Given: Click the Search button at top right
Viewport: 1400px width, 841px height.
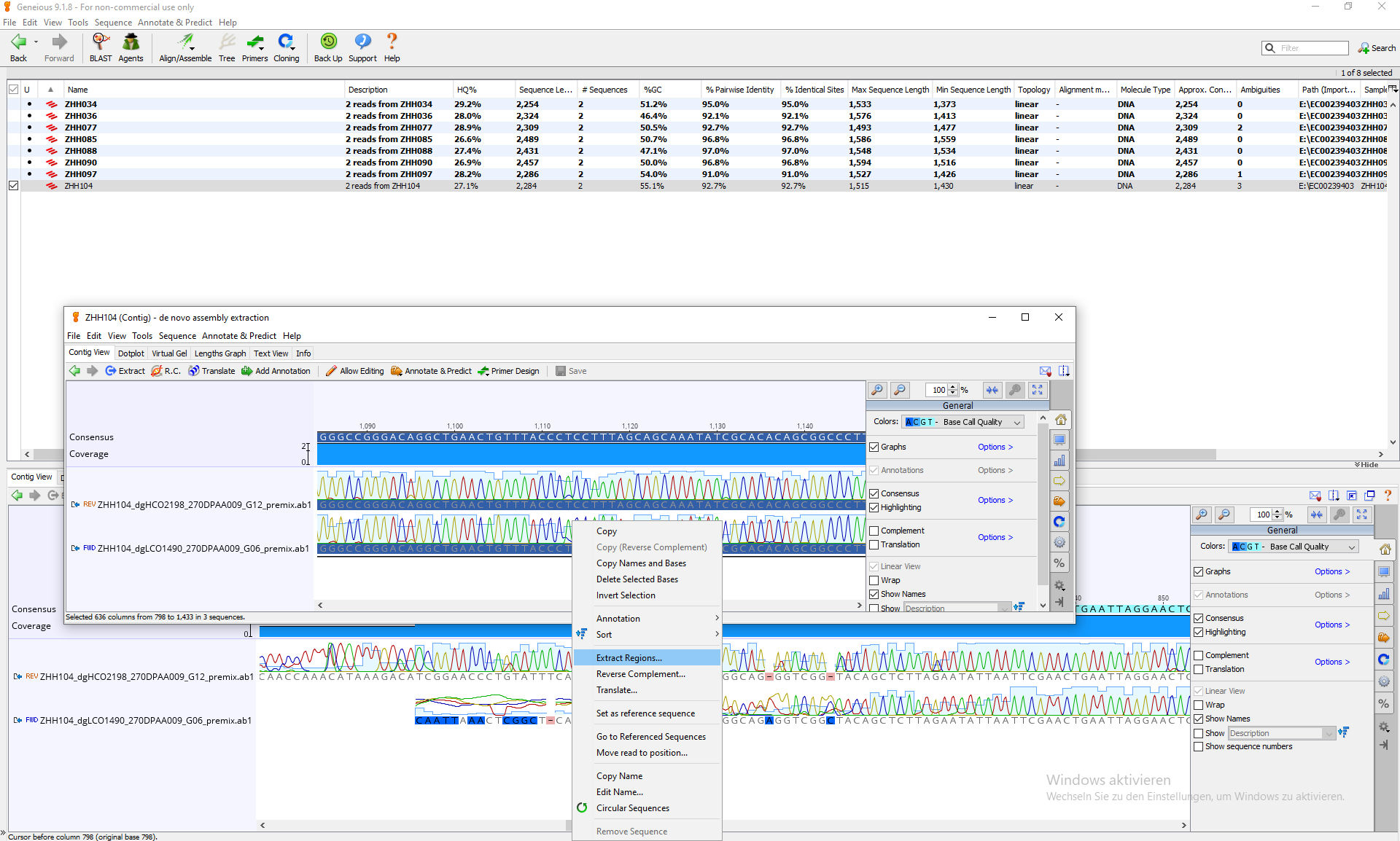Looking at the screenshot, I should tap(1377, 48).
